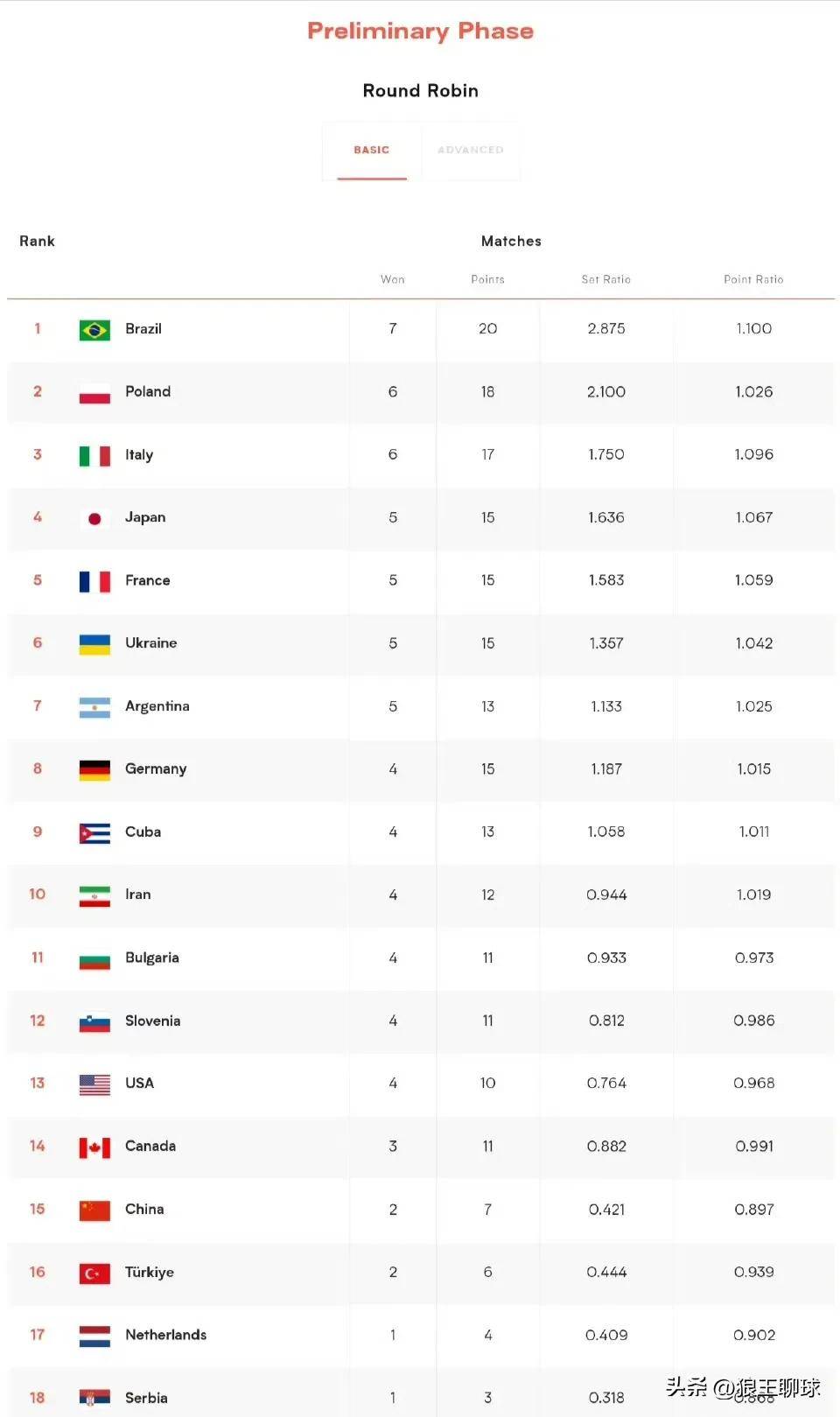Image resolution: width=840 pixels, height=1417 pixels.
Task: Click the Netherlands flag icon
Action: coord(94,1336)
